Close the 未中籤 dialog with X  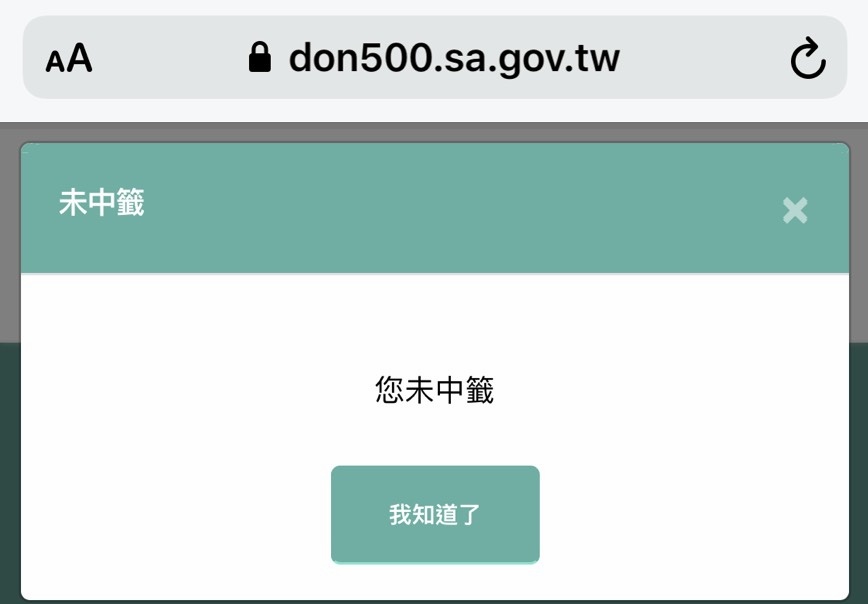(795, 210)
